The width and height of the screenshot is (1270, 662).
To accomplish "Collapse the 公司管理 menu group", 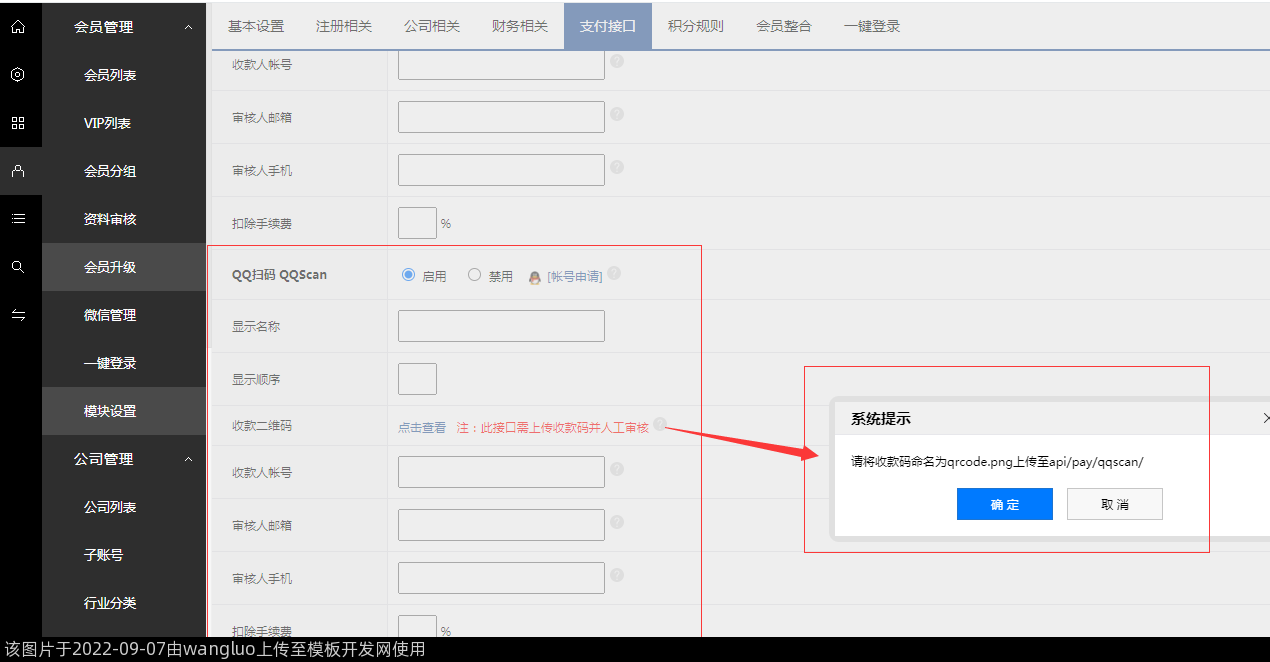I will [x=189, y=459].
